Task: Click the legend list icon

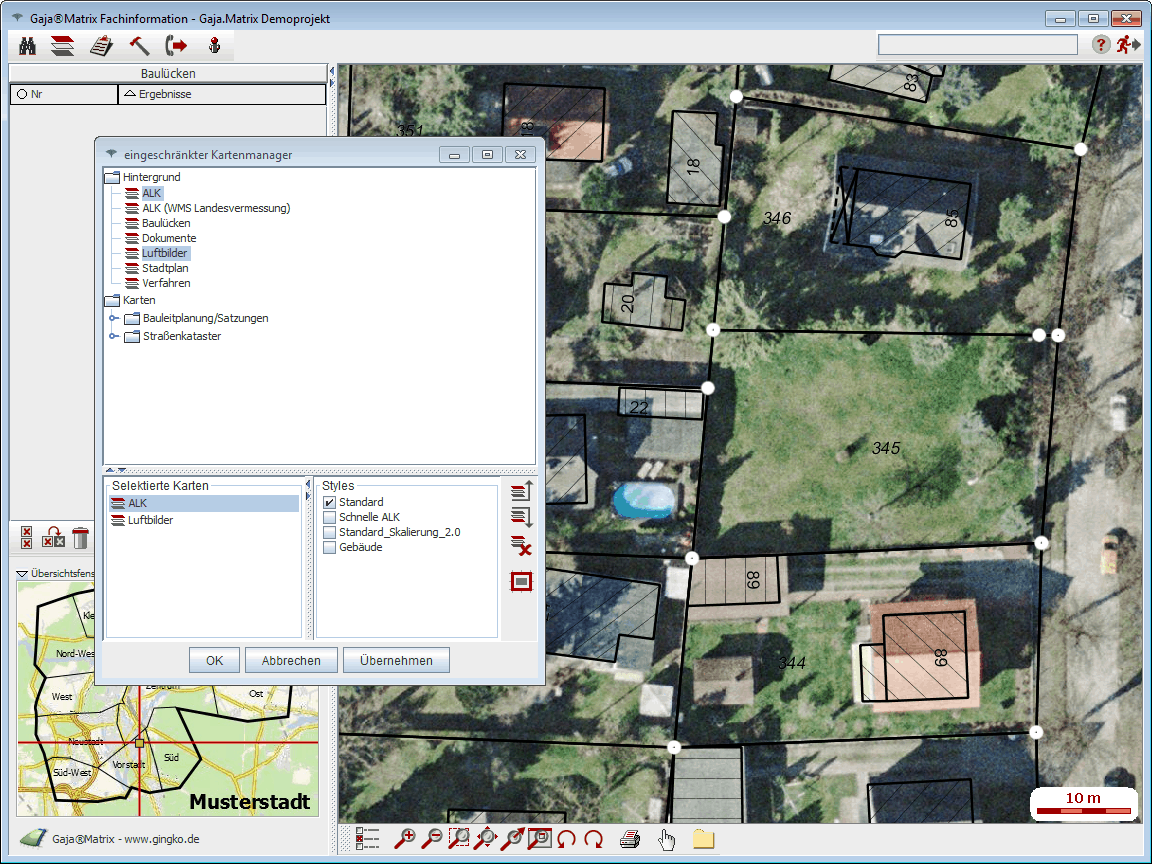Action: pos(367,839)
